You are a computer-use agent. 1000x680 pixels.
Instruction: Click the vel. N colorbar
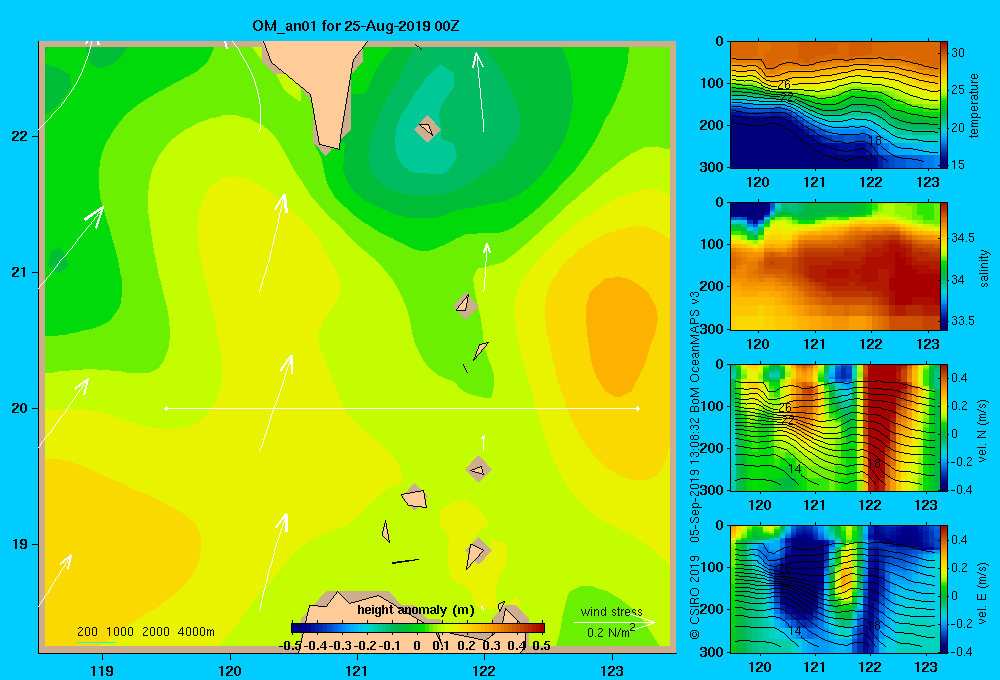coord(943,427)
